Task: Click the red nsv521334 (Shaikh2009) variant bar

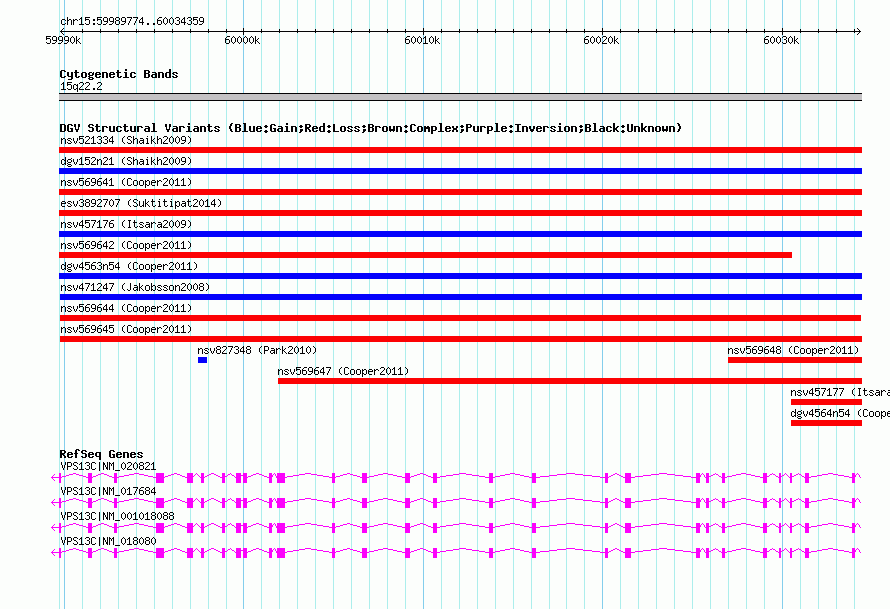Action: (460, 150)
